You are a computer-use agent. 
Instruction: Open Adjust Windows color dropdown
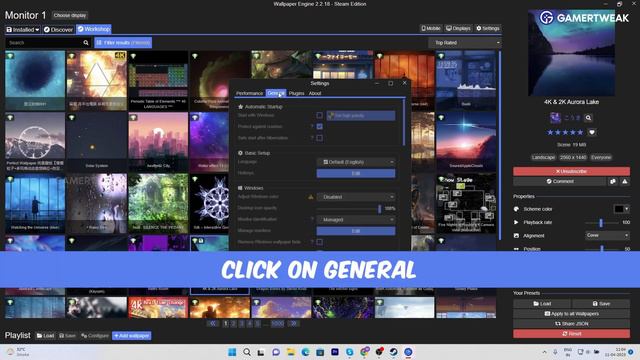click(356, 197)
